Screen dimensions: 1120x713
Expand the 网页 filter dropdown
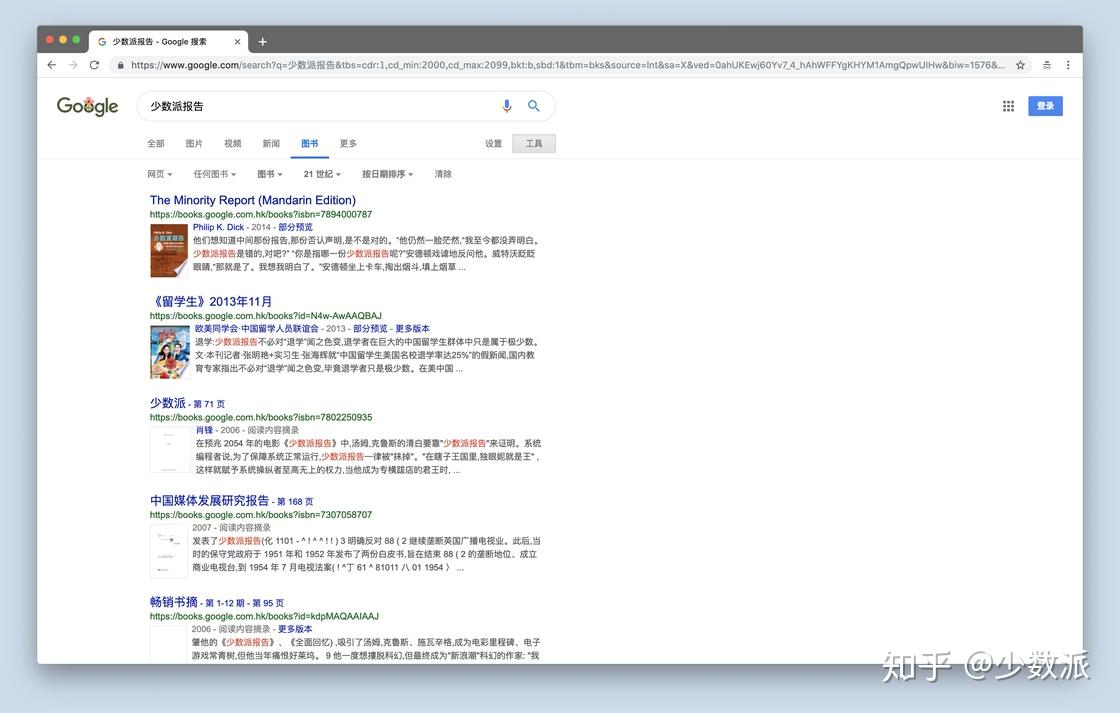click(159, 174)
